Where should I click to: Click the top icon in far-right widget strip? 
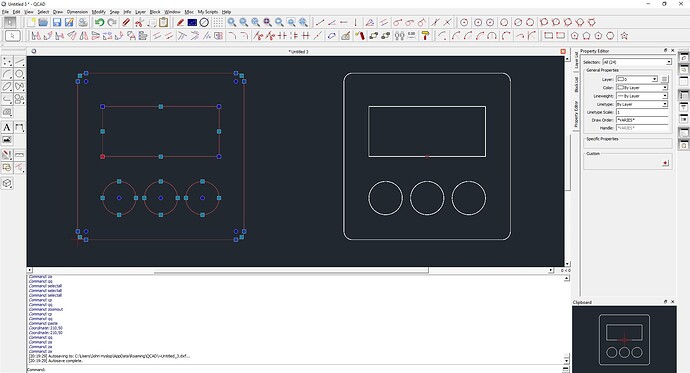[x=684, y=57]
